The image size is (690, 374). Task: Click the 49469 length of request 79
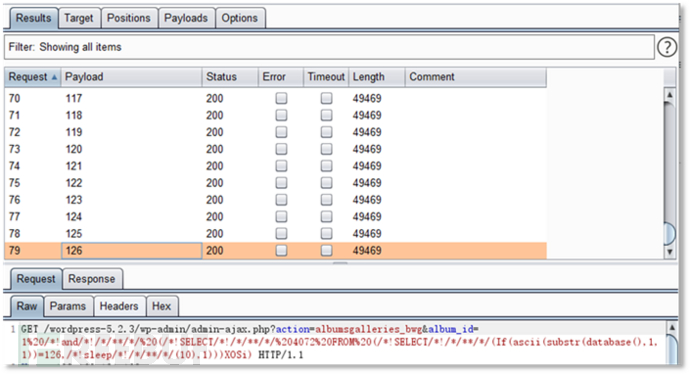[367, 251]
